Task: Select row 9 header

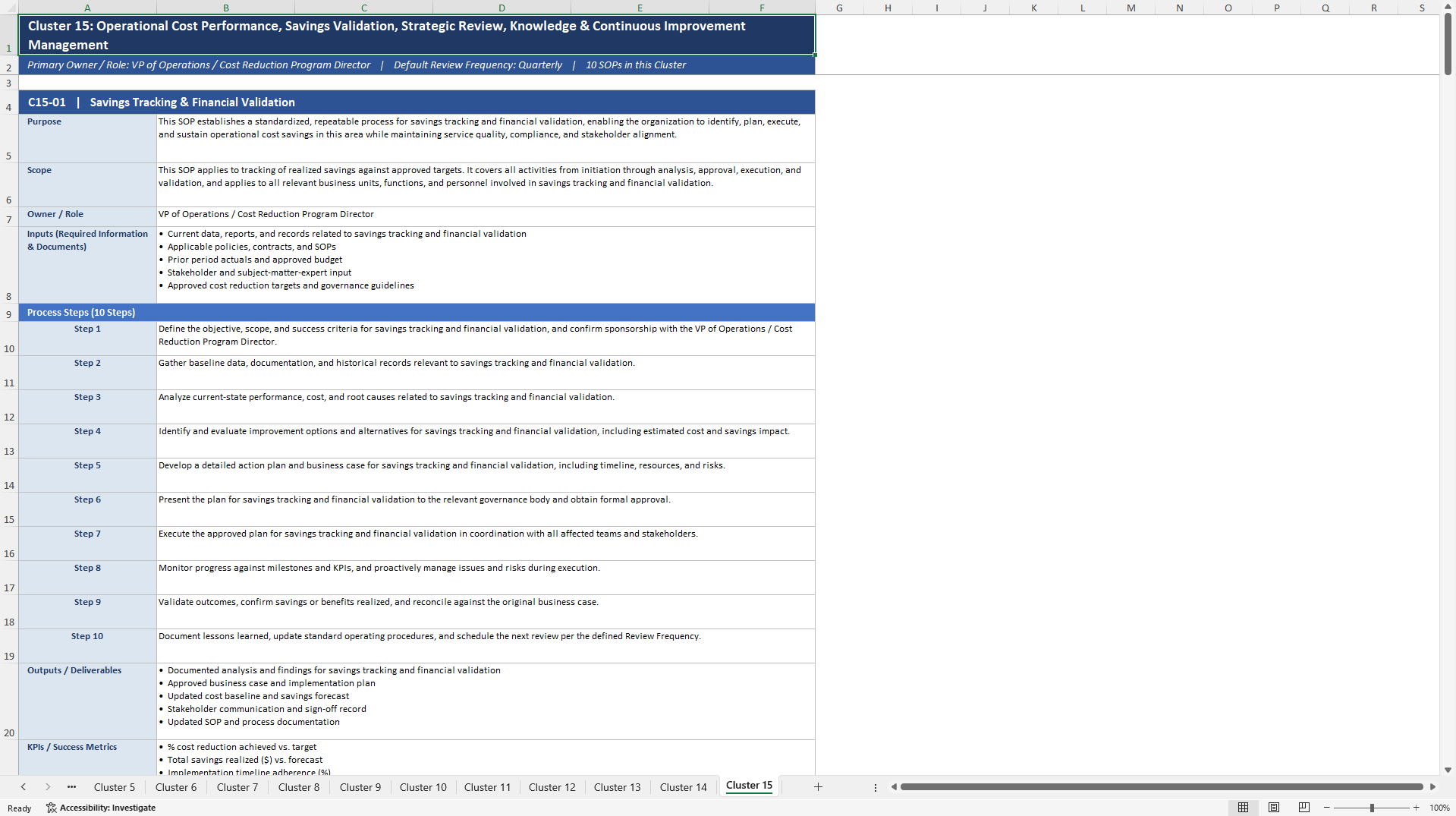Action: point(9,313)
